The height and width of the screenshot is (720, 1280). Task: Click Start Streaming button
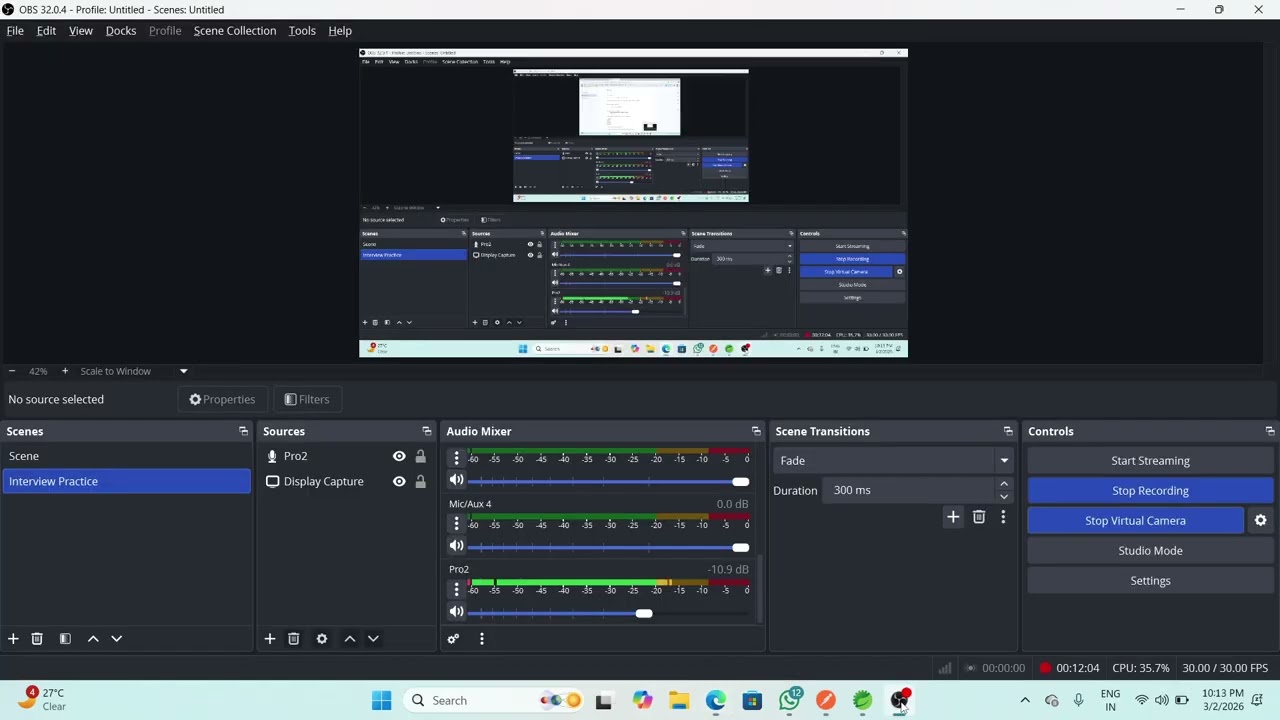point(1150,460)
